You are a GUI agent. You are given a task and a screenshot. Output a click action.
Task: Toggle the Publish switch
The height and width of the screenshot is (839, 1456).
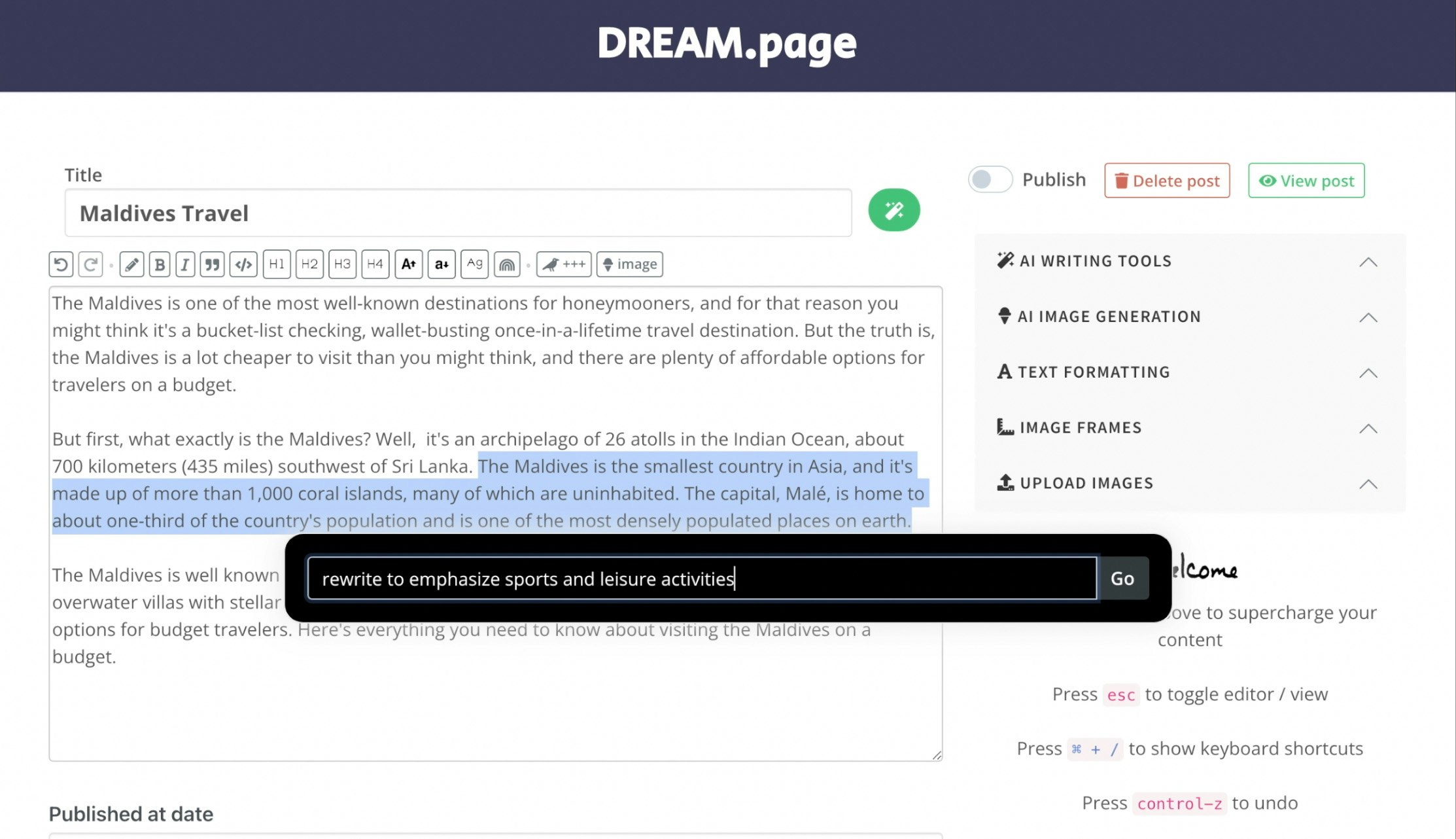pos(990,179)
